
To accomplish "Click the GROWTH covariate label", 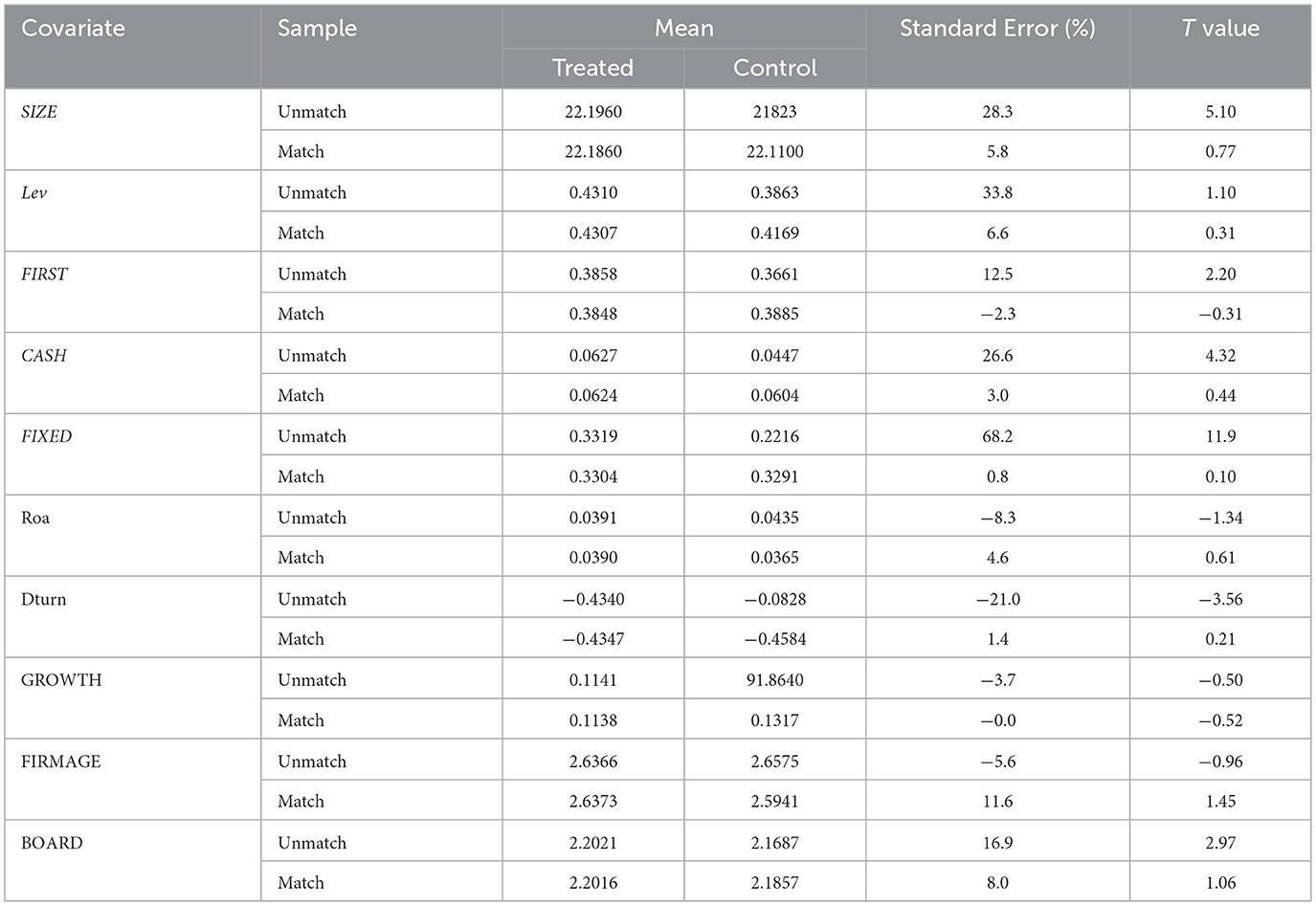I will [x=61, y=680].
